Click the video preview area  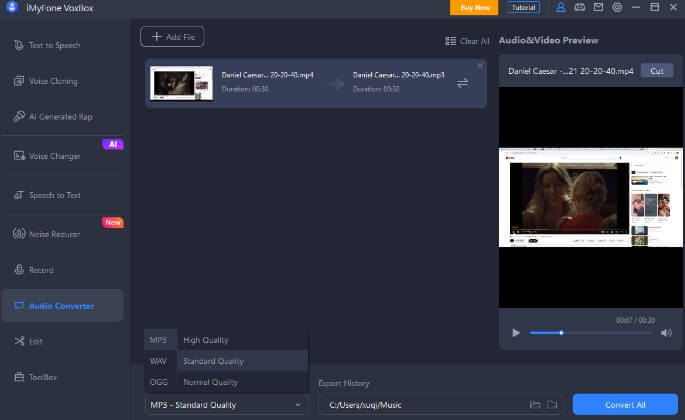pyautogui.click(x=591, y=198)
